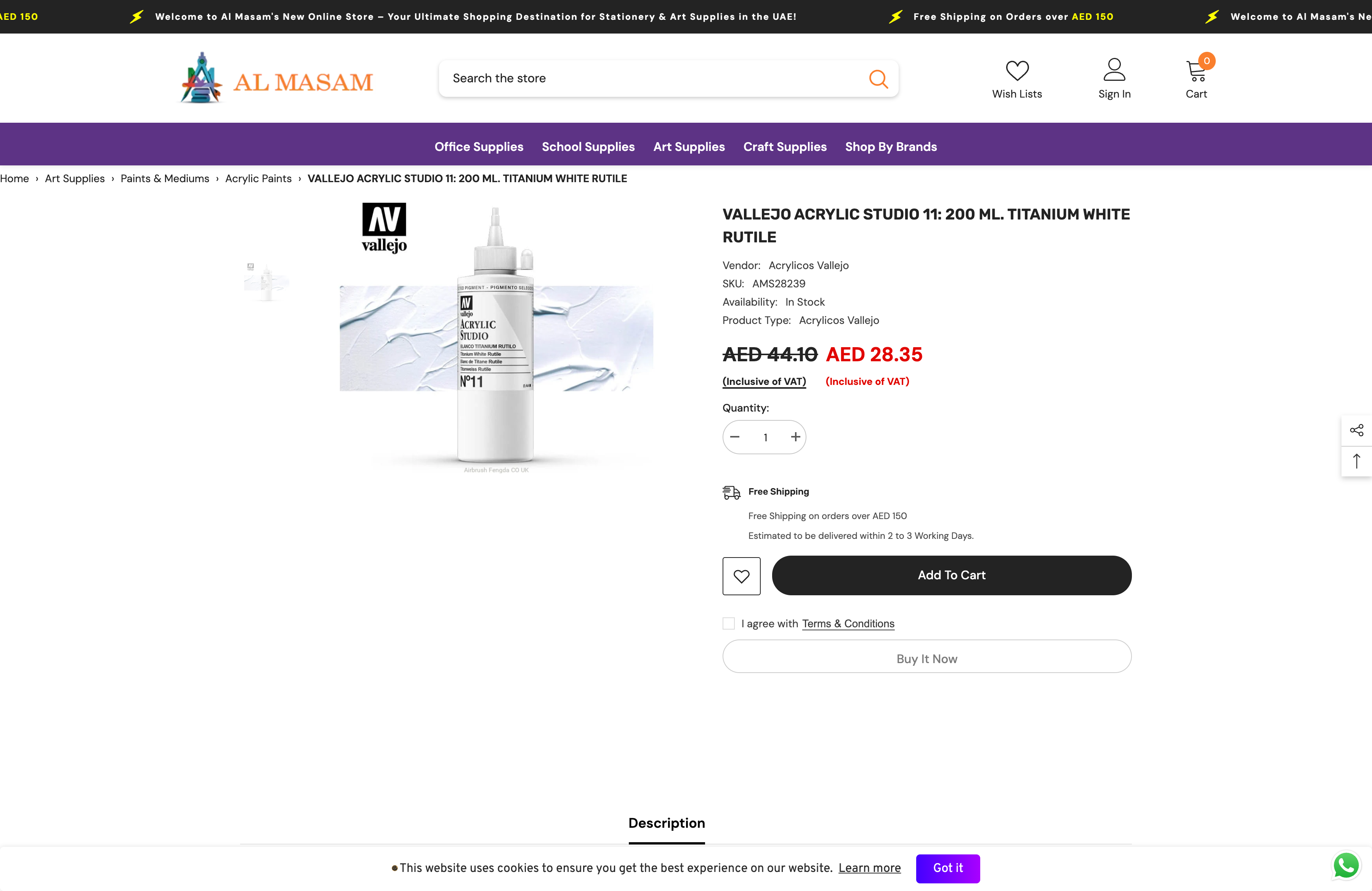The image size is (1372, 891).
Task: Switch to the Description tab
Action: click(667, 823)
